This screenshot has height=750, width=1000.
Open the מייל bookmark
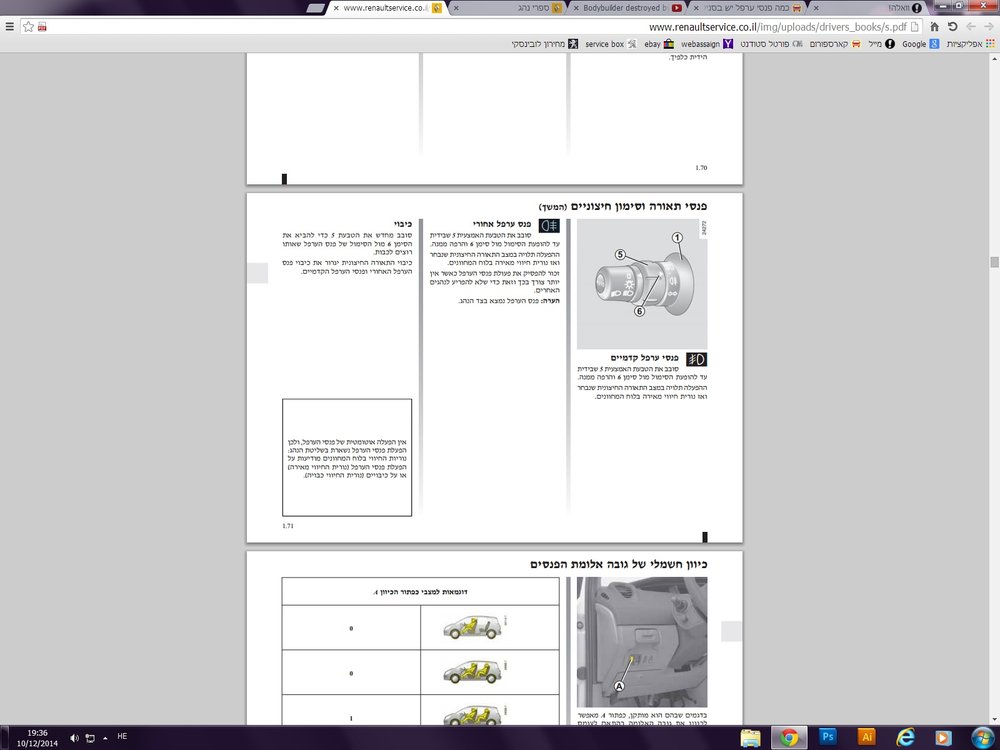(881, 44)
